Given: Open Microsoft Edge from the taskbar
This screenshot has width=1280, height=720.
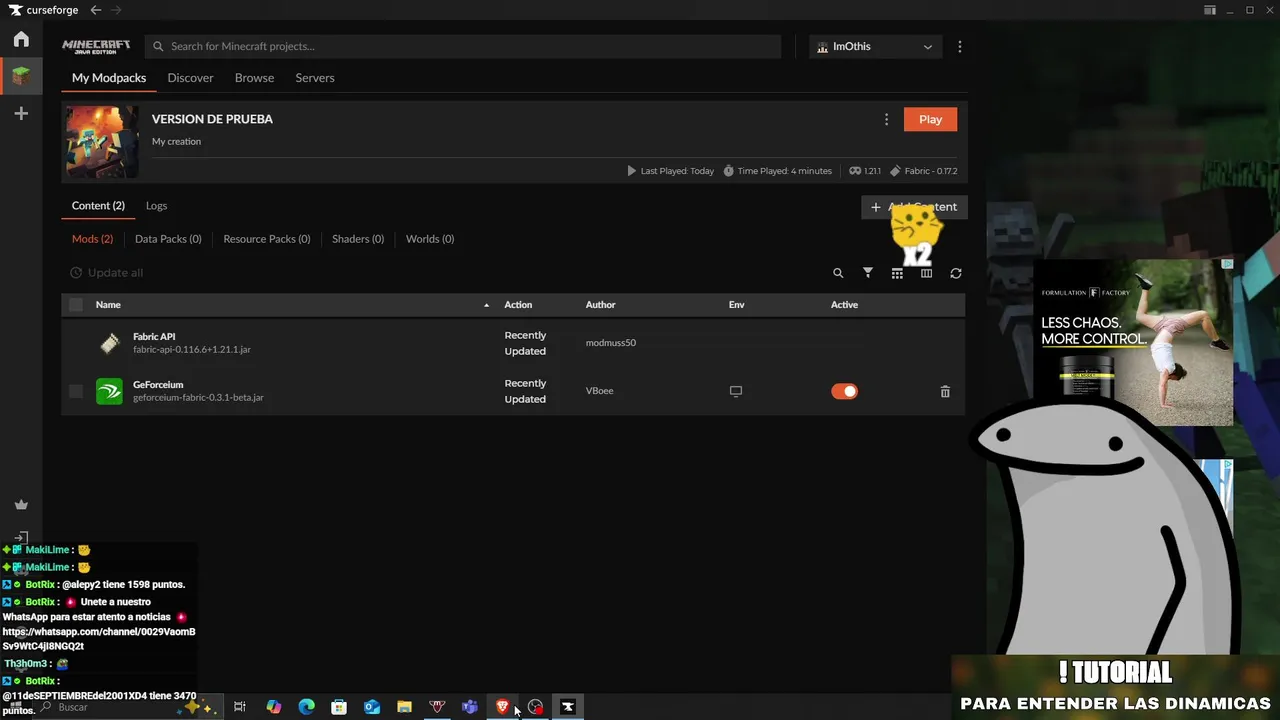Looking at the screenshot, I should (306, 707).
